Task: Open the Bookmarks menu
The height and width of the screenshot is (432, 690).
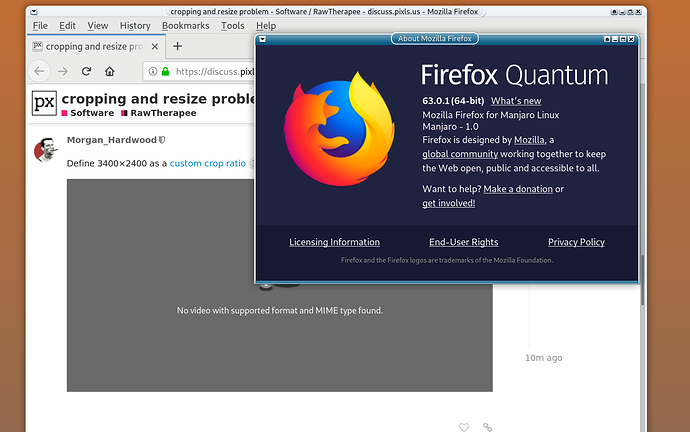Action: pyautogui.click(x=186, y=26)
